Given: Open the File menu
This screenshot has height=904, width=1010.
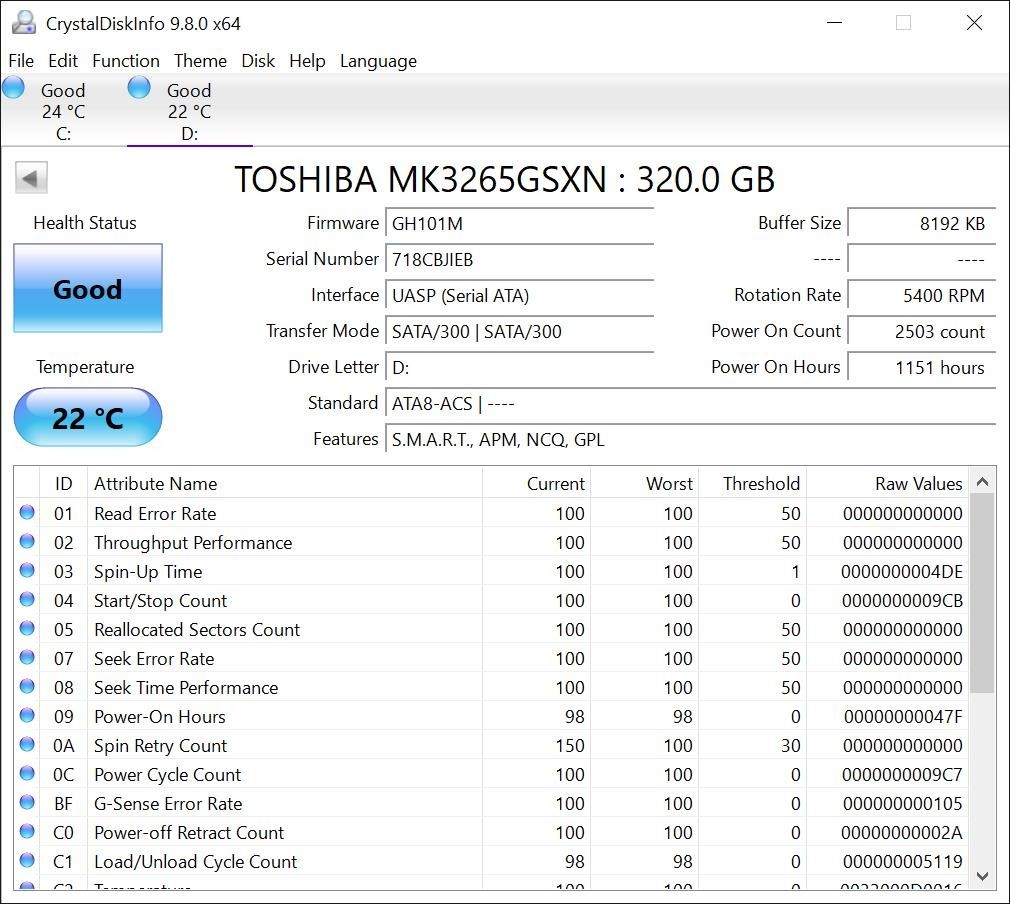Looking at the screenshot, I should 21,61.
